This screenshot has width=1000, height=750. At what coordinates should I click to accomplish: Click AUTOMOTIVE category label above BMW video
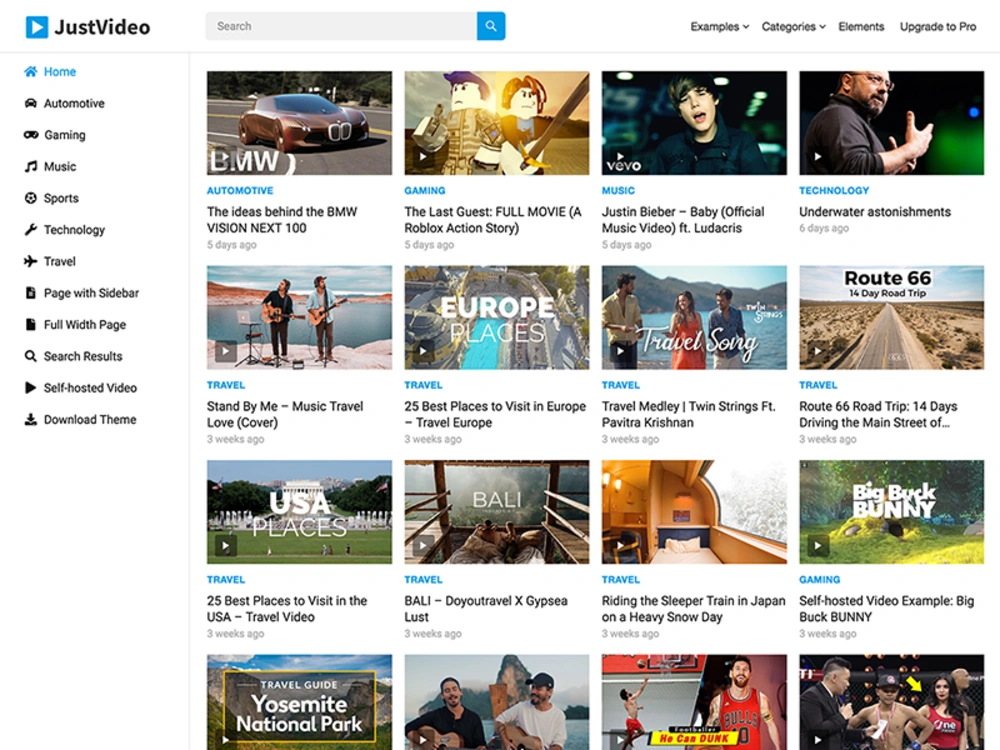point(240,190)
